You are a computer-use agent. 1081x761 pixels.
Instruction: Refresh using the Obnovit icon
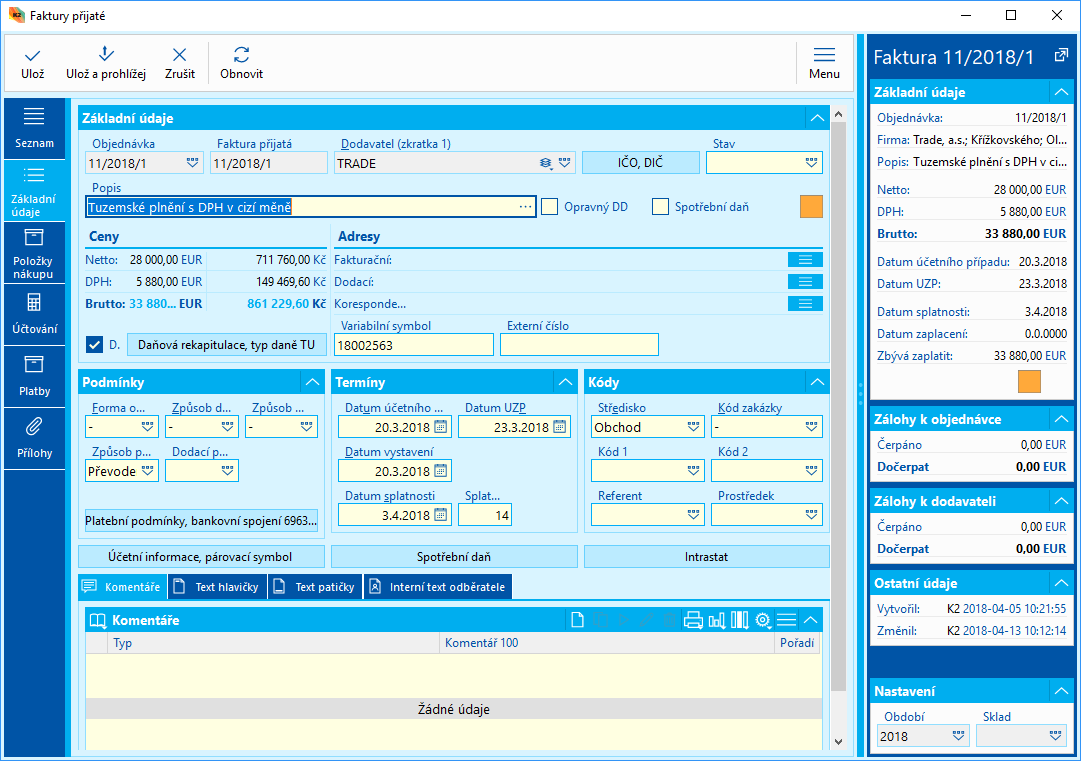click(241, 56)
